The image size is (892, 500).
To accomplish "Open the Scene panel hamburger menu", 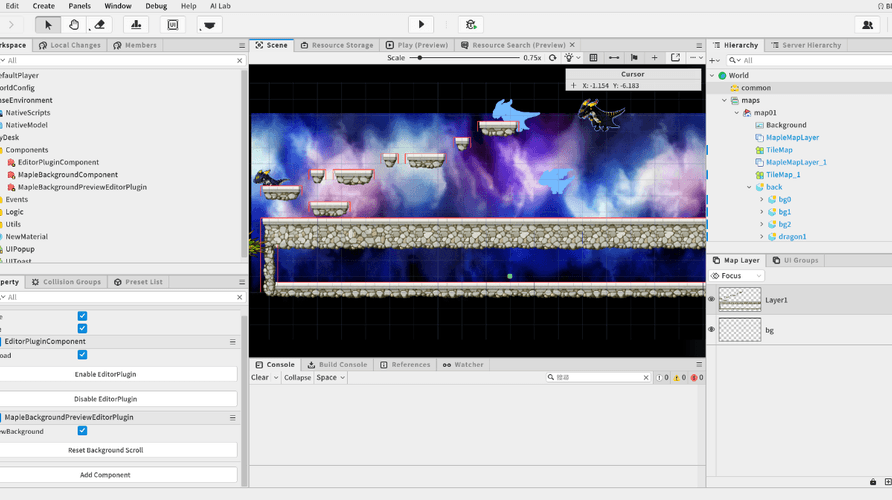I will click(x=699, y=46).
